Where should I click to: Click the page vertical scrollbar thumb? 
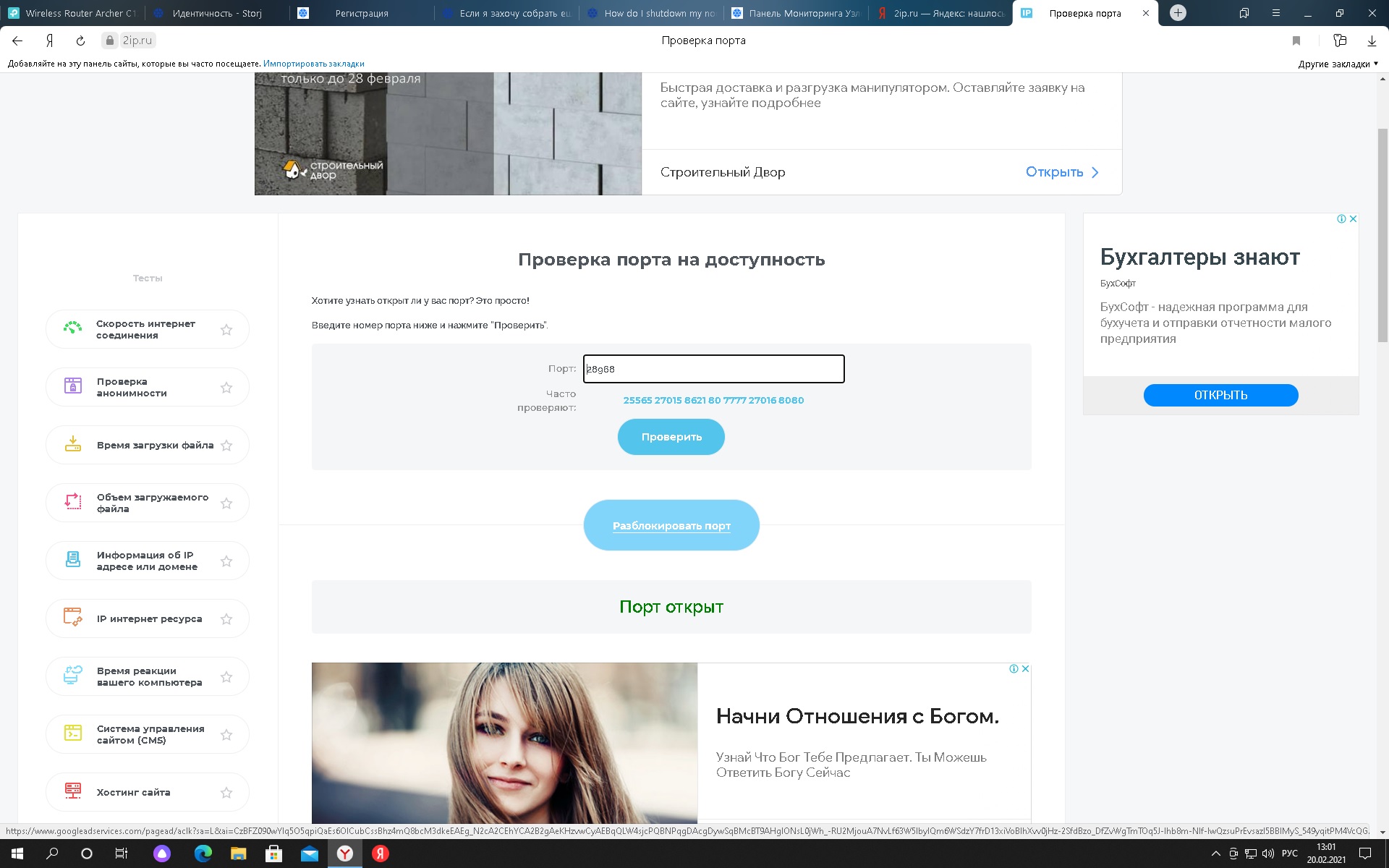[x=1382, y=231]
